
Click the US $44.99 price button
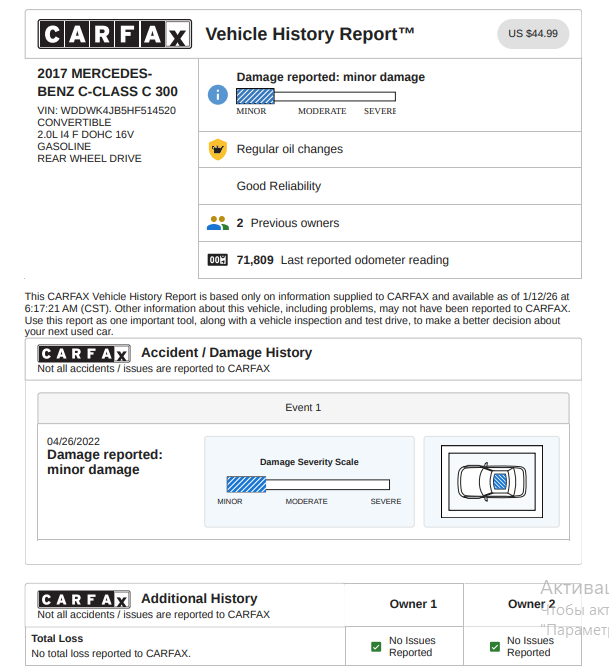click(533, 34)
